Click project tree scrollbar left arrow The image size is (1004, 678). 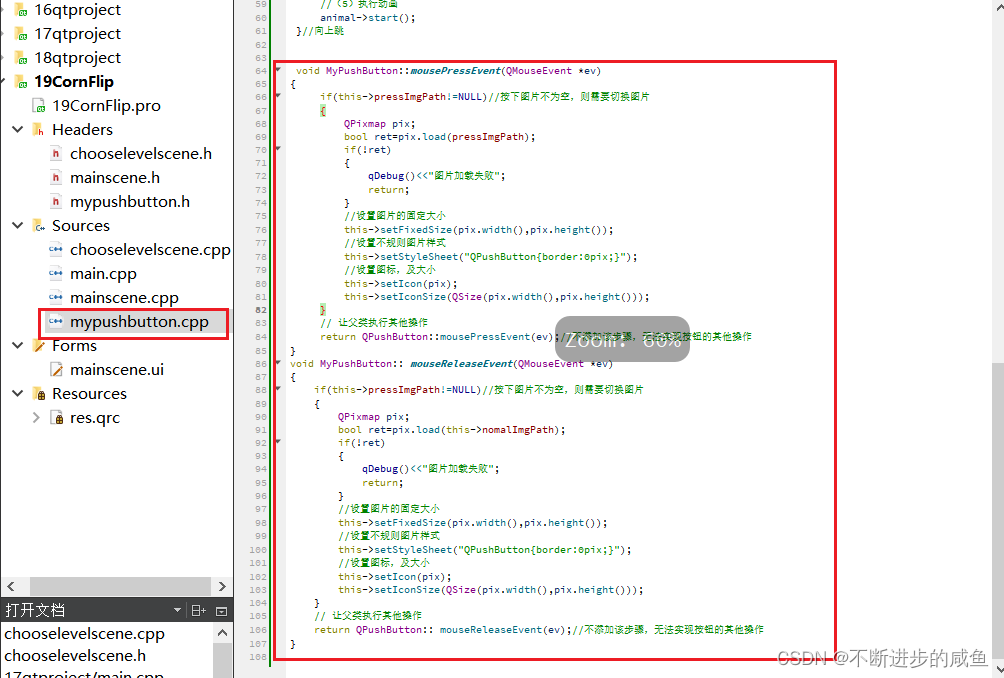coord(11,586)
